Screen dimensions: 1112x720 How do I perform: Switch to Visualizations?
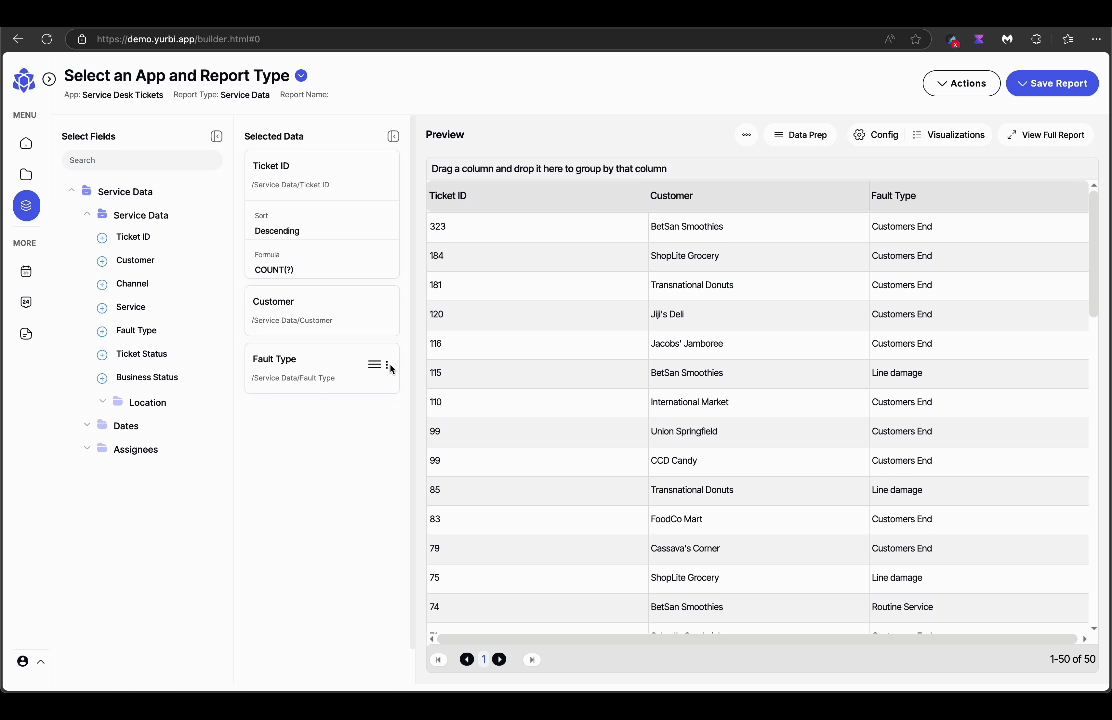948,135
